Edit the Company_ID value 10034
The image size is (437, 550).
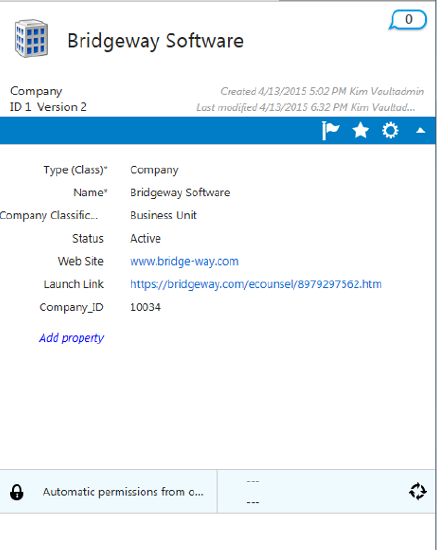[146, 307]
